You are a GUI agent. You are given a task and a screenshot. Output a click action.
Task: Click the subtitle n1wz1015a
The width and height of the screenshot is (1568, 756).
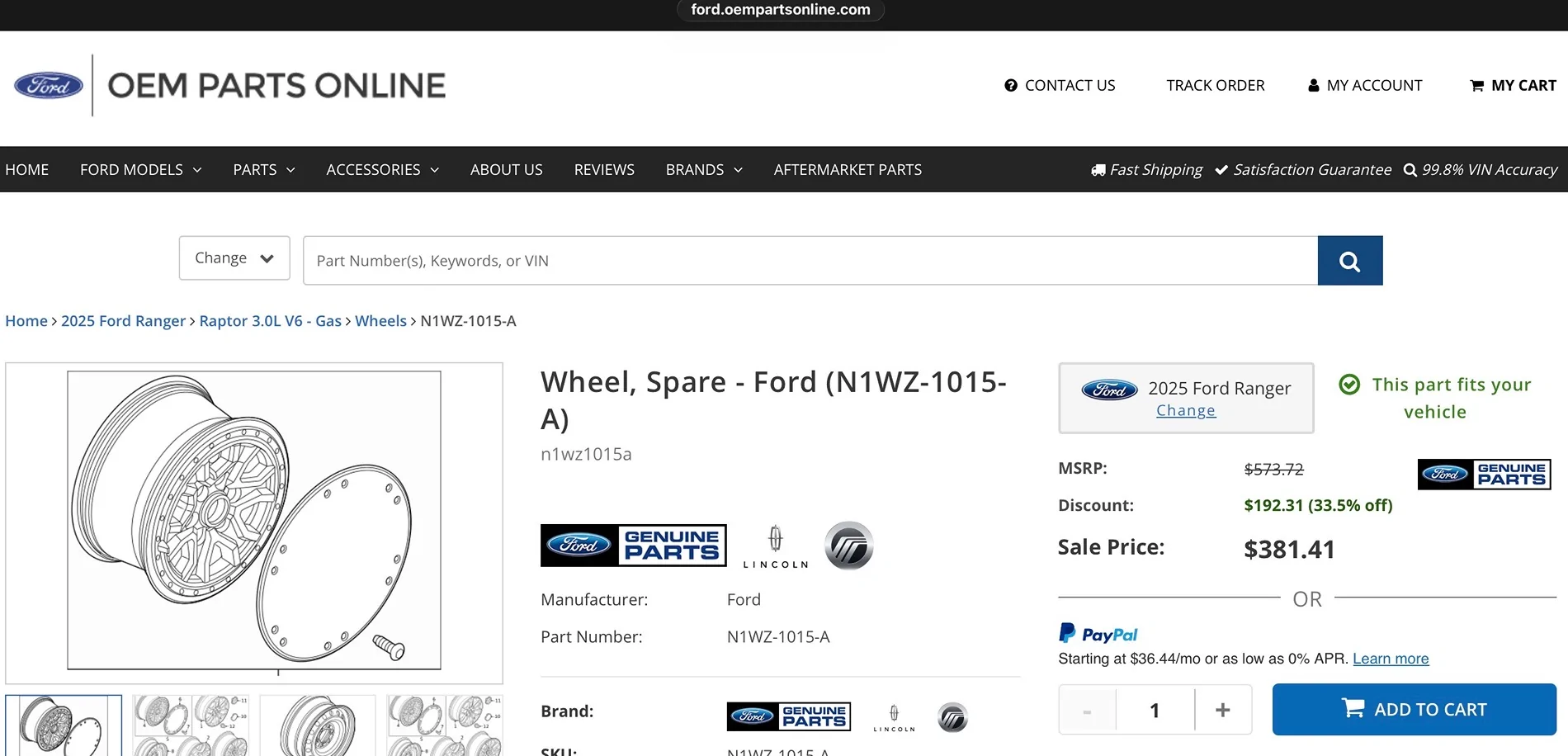586,454
